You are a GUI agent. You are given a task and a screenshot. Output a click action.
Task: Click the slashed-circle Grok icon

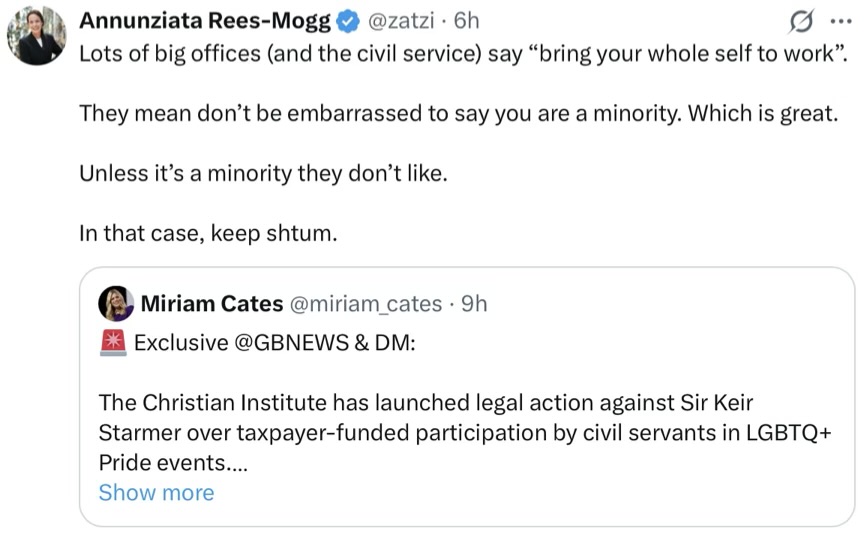point(800,21)
